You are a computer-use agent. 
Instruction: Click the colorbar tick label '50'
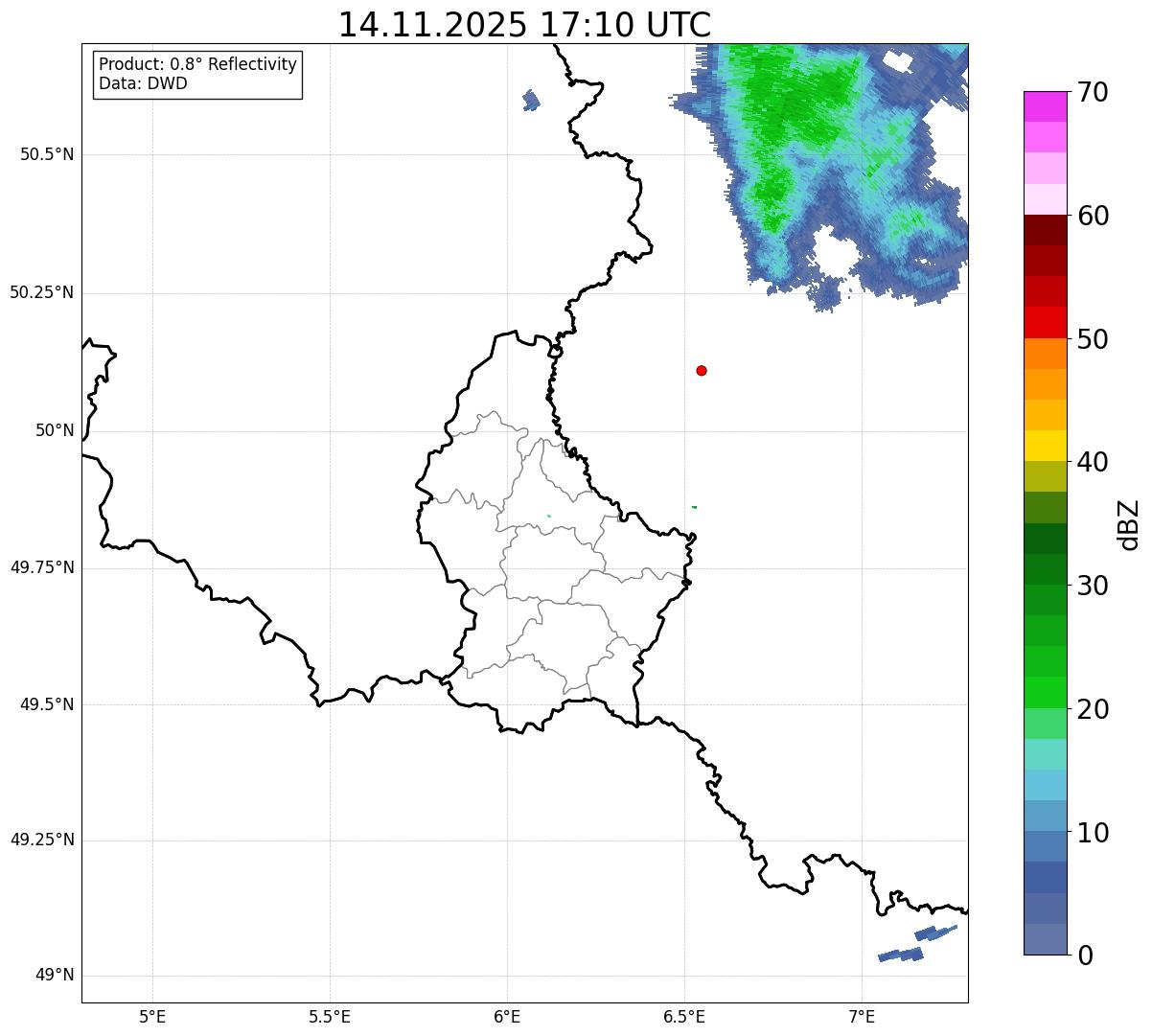[1093, 339]
